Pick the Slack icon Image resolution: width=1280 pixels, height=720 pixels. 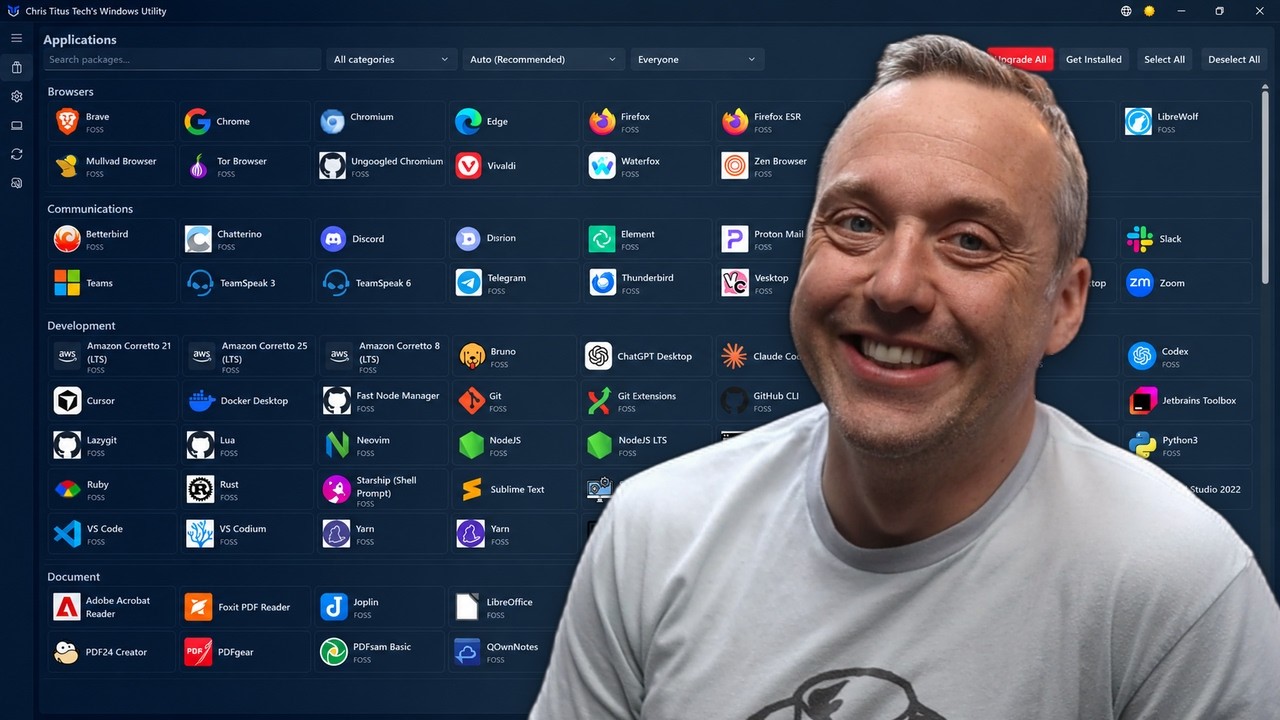1140,239
